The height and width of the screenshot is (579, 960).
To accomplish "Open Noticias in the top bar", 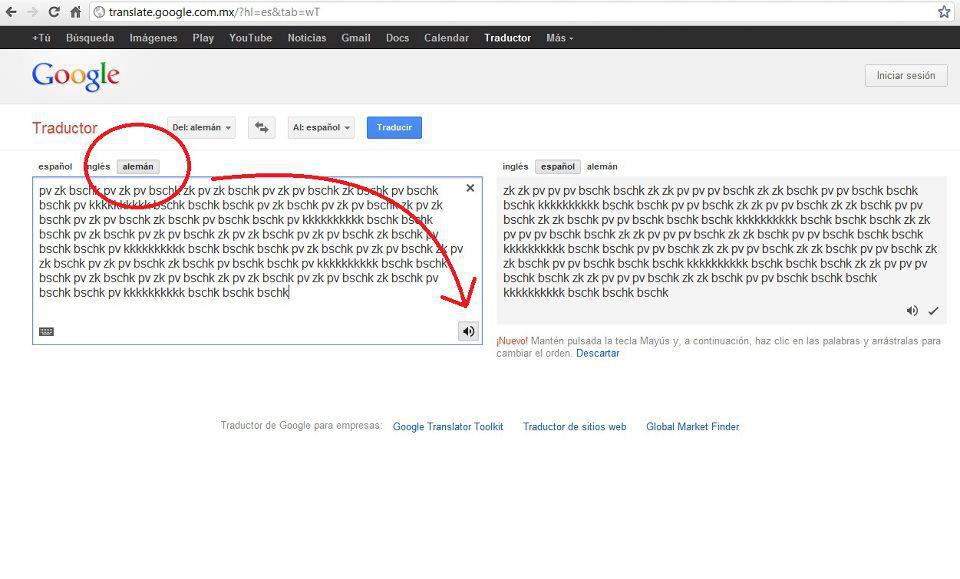I will click(x=307, y=38).
